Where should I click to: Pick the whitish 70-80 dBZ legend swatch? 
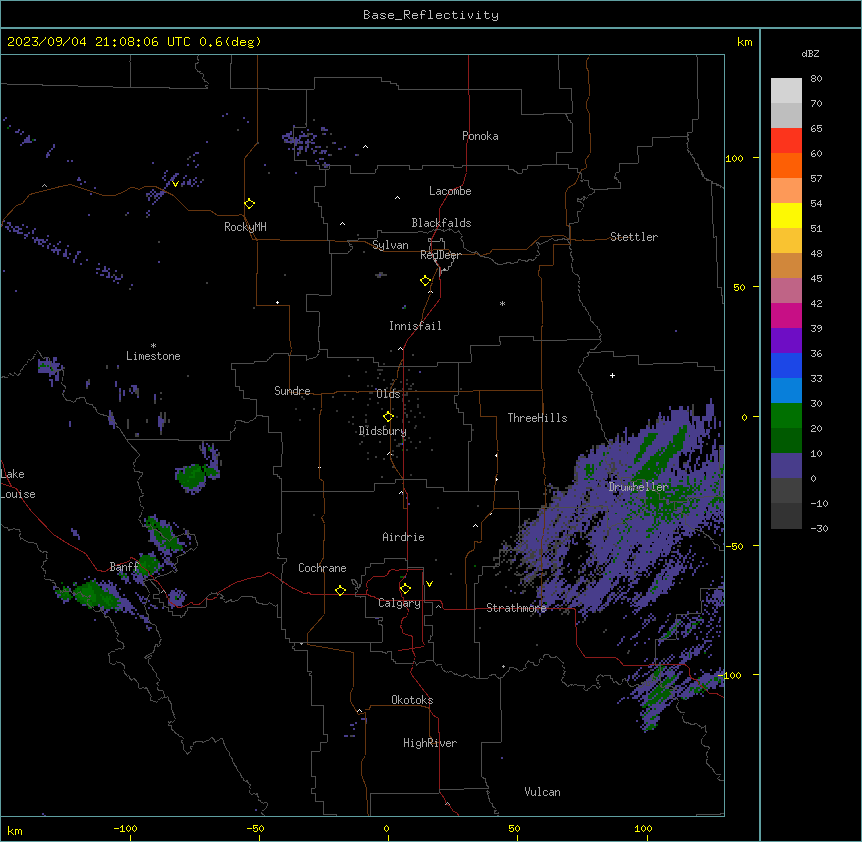coord(786,91)
